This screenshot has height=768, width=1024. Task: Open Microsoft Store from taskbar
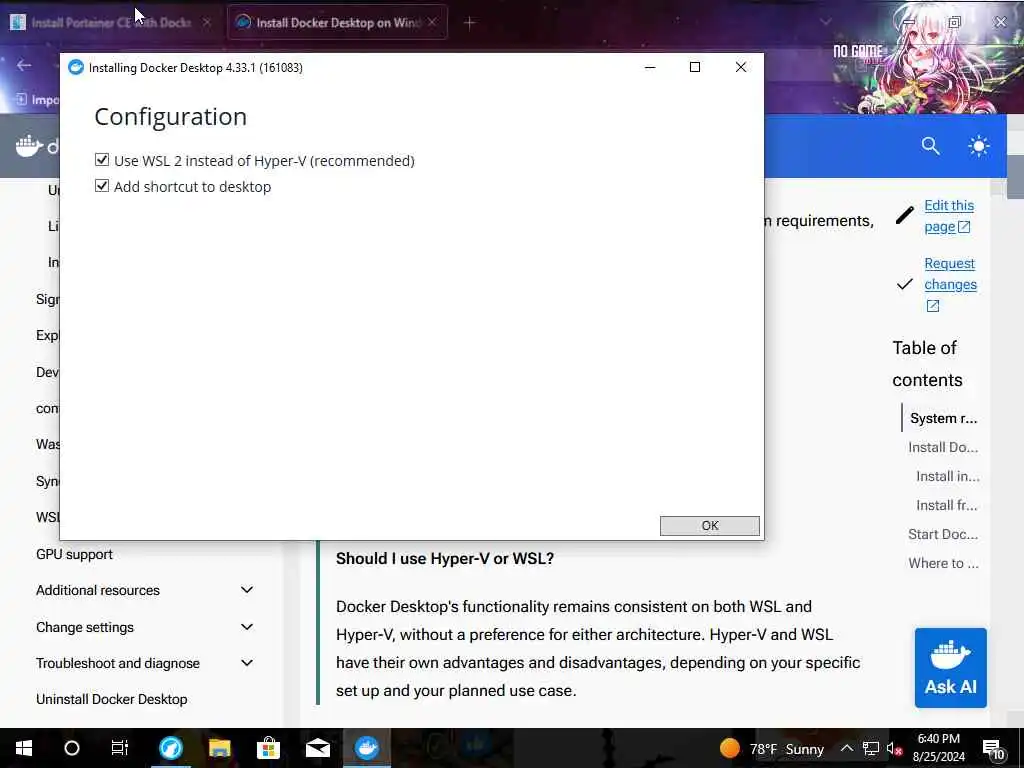[268, 748]
